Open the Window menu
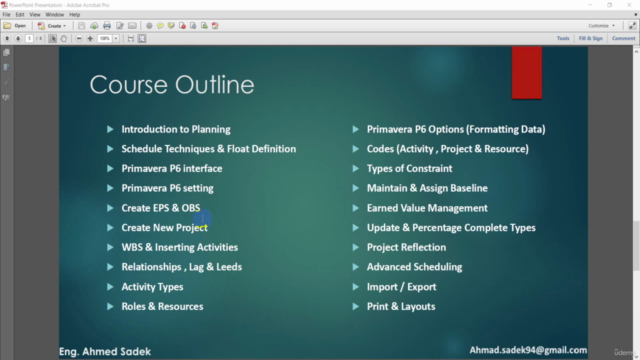This screenshot has width=640, height=360. pos(55,14)
